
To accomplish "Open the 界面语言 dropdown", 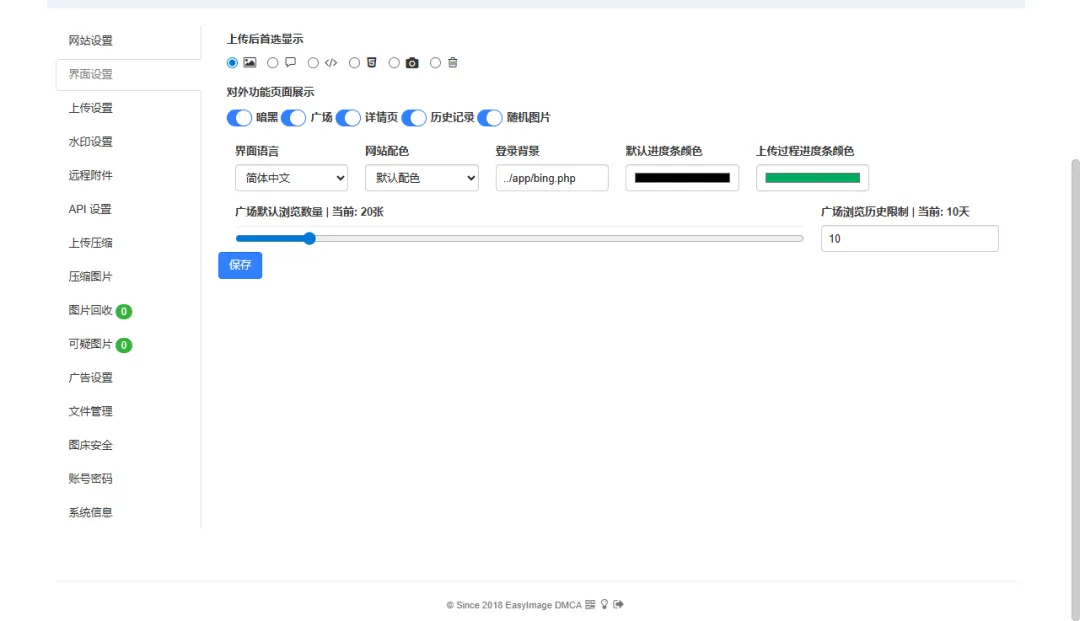I will pyautogui.click(x=291, y=178).
